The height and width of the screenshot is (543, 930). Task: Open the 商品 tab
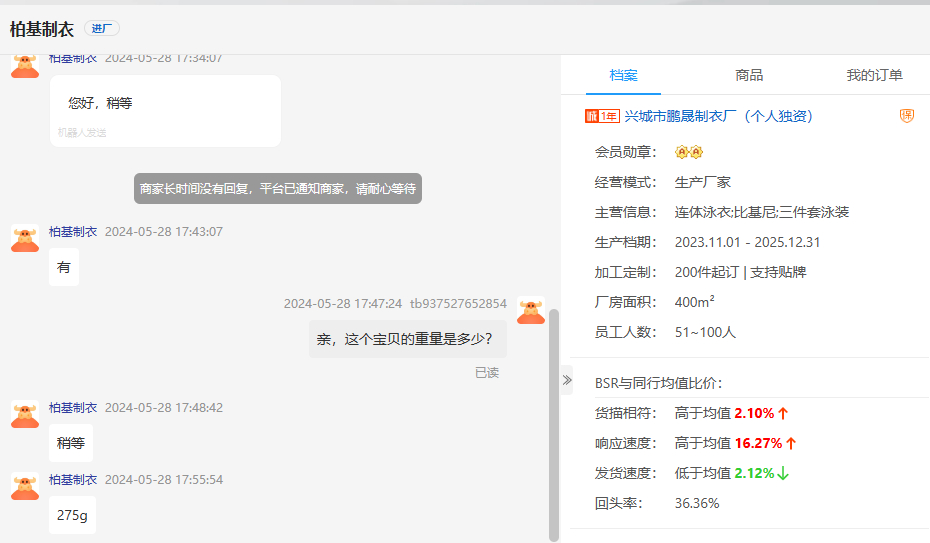(749, 75)
